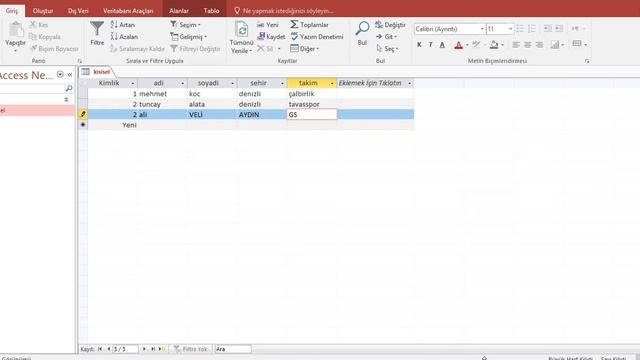The height and width of the screenshot is (360, 640).
Task: Open the takim column filter arrow
Action: point(332,83)
